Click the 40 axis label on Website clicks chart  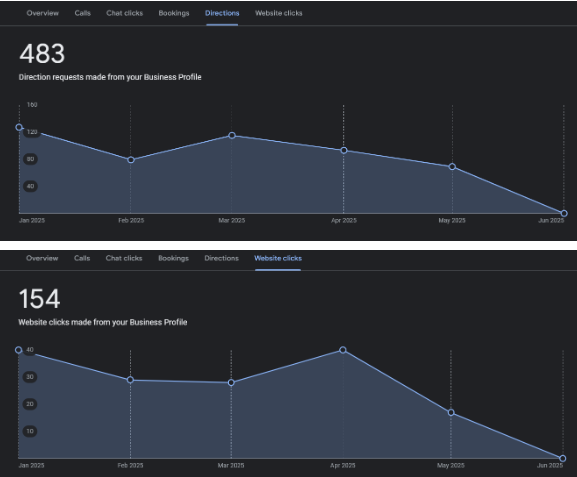click(30, 350)
